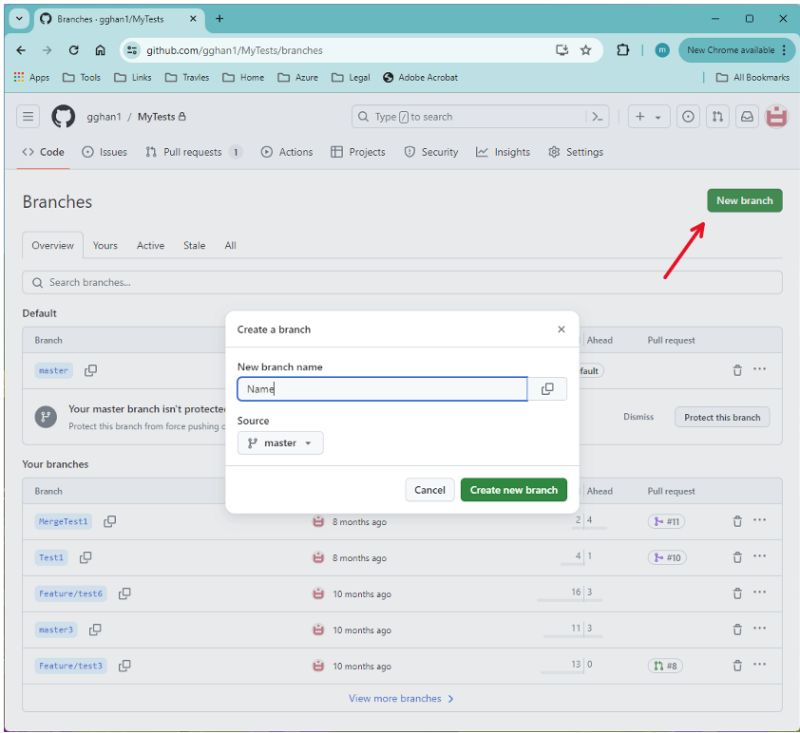
Task: Delete the Test1 branch with the trash icon
Action: (737, 557)
